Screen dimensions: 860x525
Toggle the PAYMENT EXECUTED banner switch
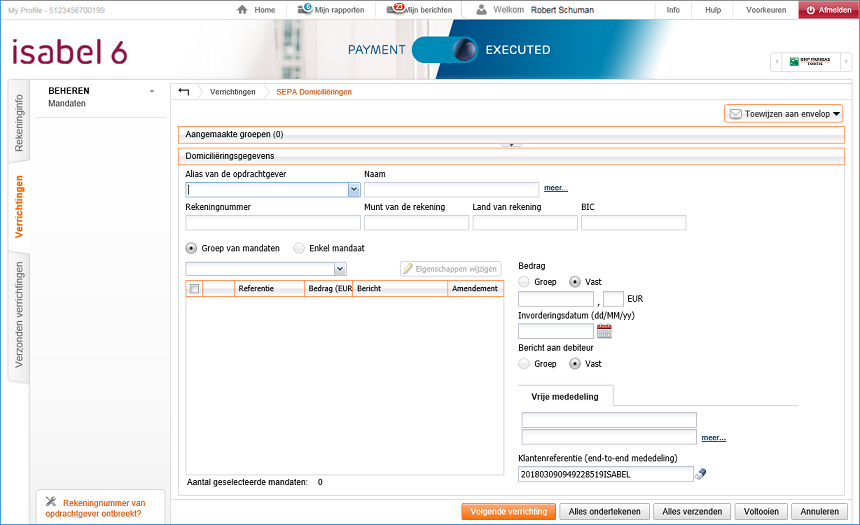[445, 50]
